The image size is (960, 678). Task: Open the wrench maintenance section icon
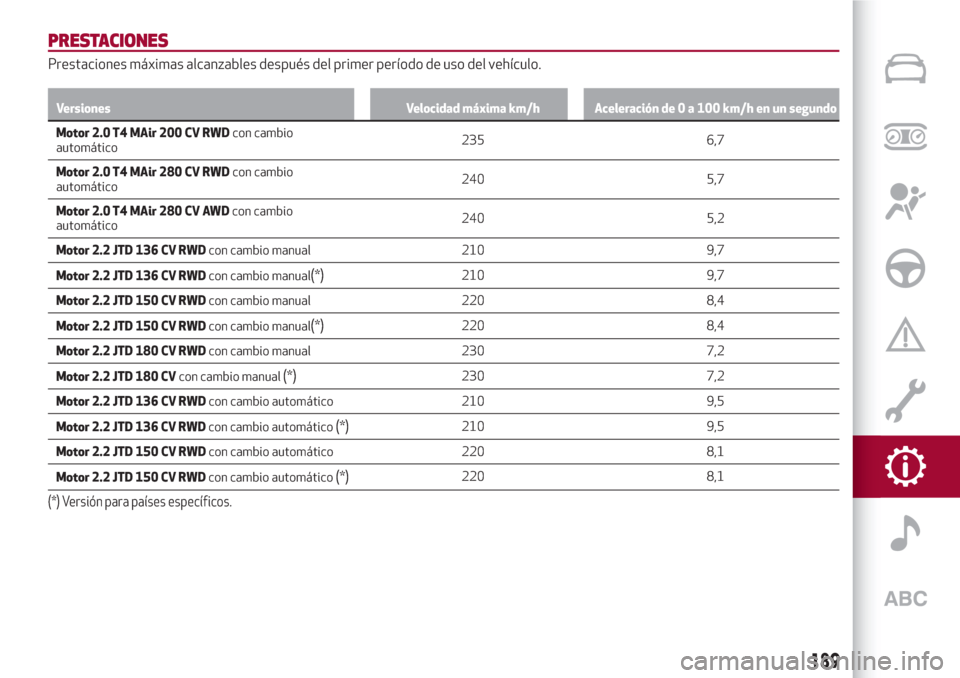[905, 401]
